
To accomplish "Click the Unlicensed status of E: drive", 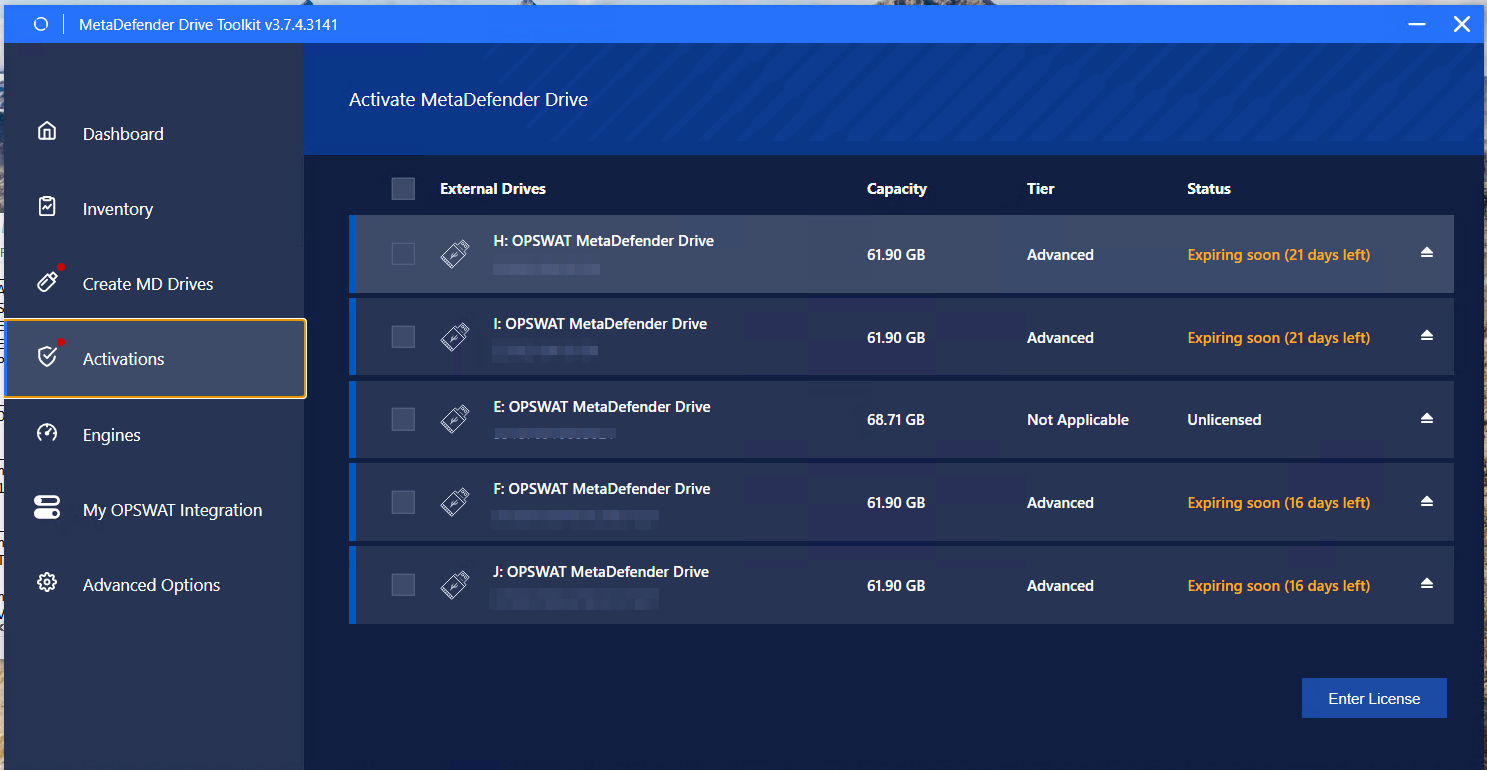I will (x=1224, y=420).
